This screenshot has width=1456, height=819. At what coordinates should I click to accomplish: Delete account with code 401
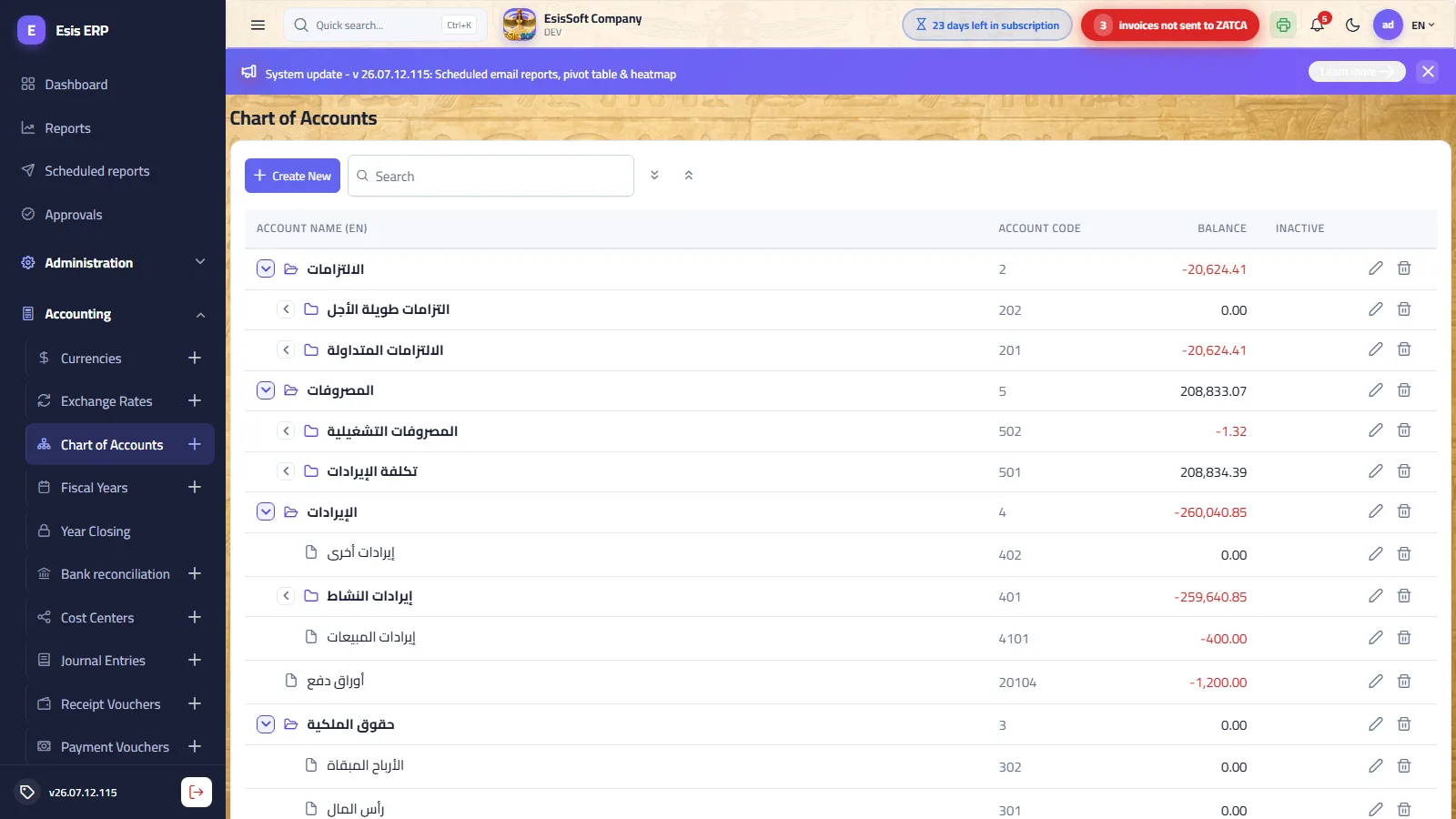(1404, 596)
